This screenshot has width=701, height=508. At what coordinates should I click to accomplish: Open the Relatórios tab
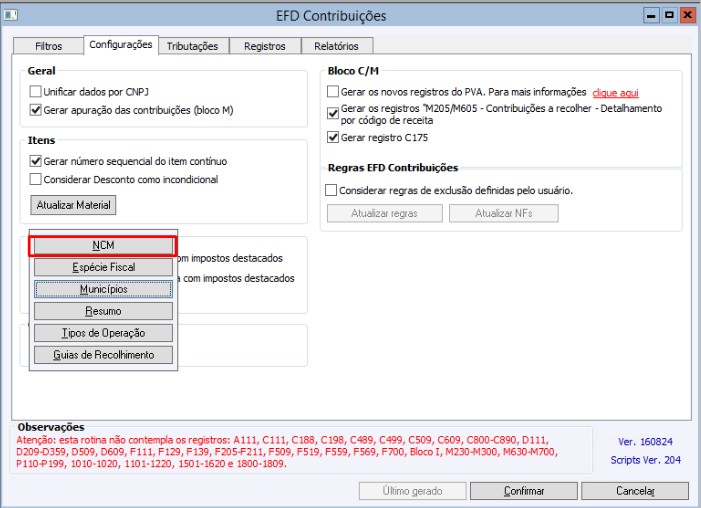pyautogui.click(x=337, y=46)
